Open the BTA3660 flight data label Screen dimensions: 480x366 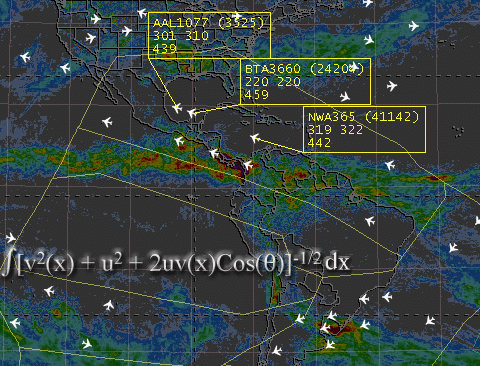305,81
